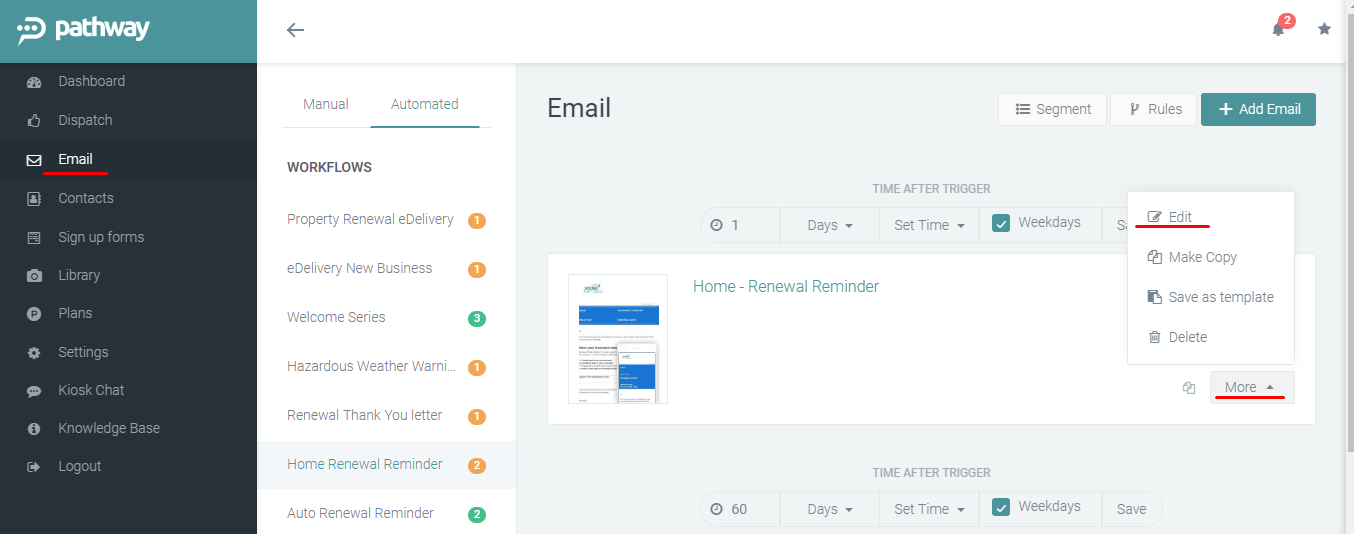
Task: Open Set Time dropdown for 60-day trigger
Action: [x=929, y=509]
